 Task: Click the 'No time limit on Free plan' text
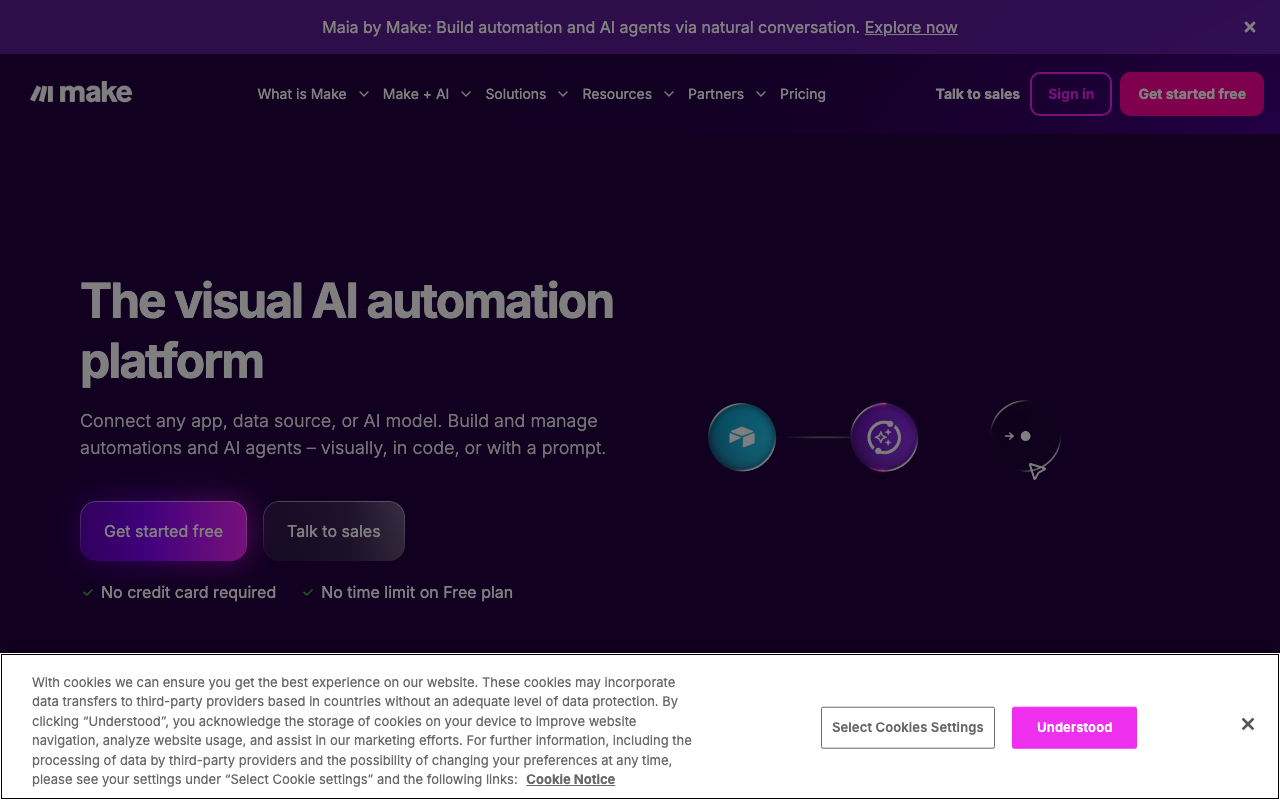tap(417, 592)
